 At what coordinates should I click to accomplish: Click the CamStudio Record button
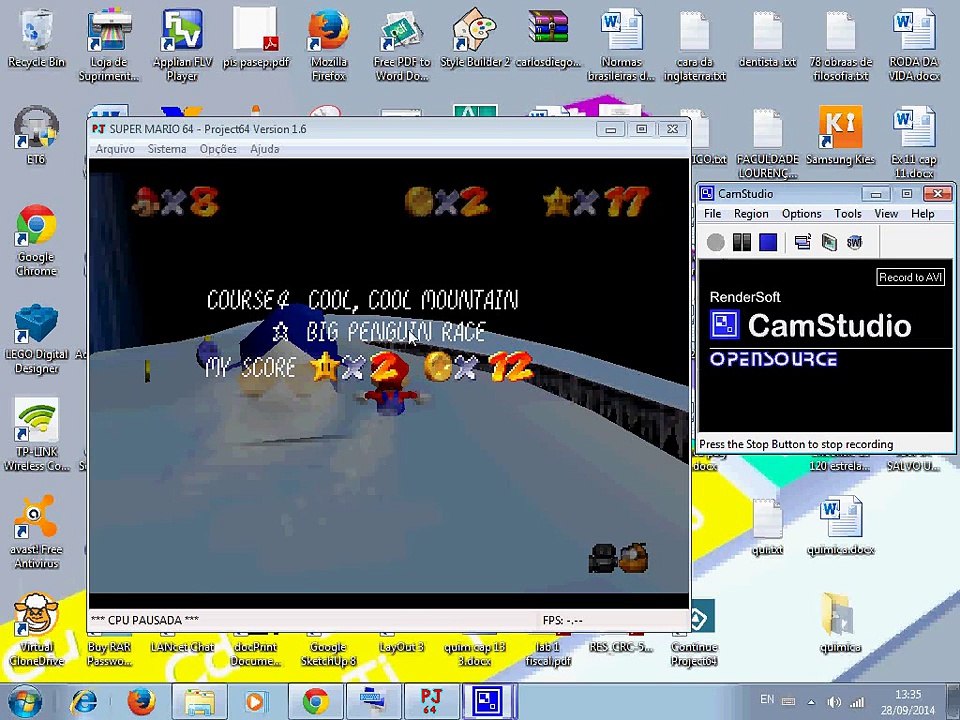tap(715, 242)
